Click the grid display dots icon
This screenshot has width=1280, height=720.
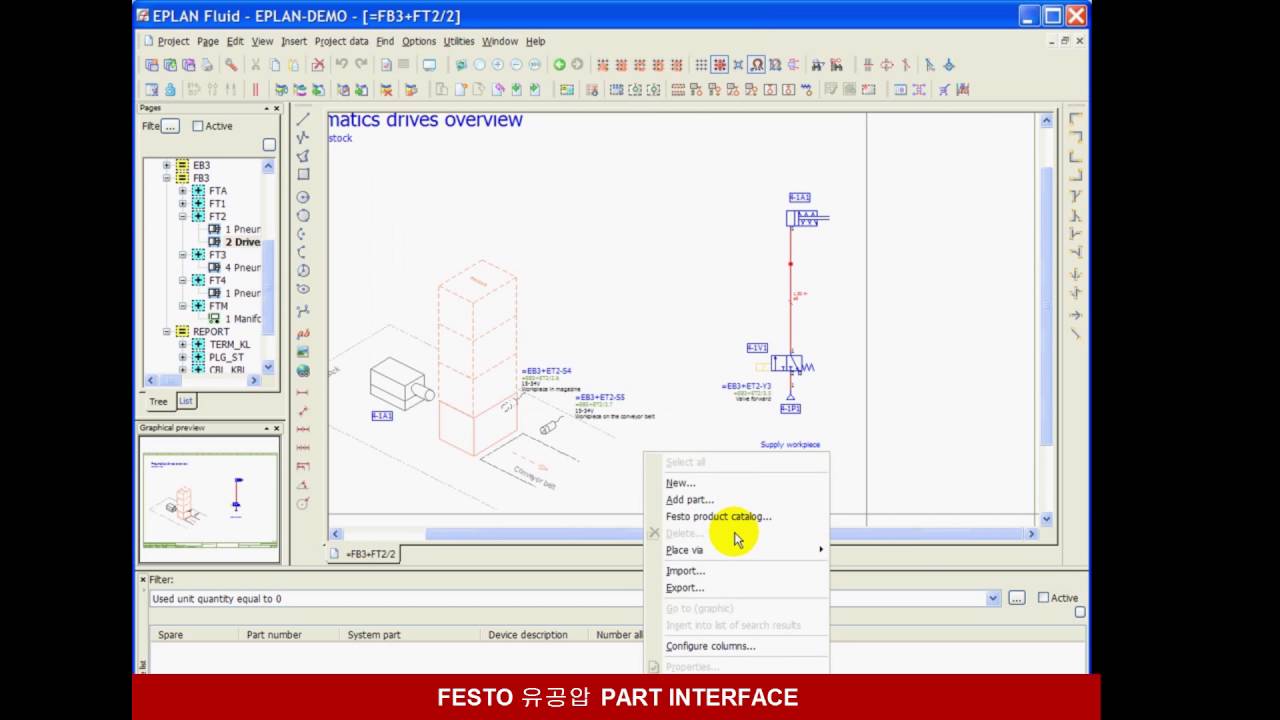pyautogui.click(x=701, y=65)
